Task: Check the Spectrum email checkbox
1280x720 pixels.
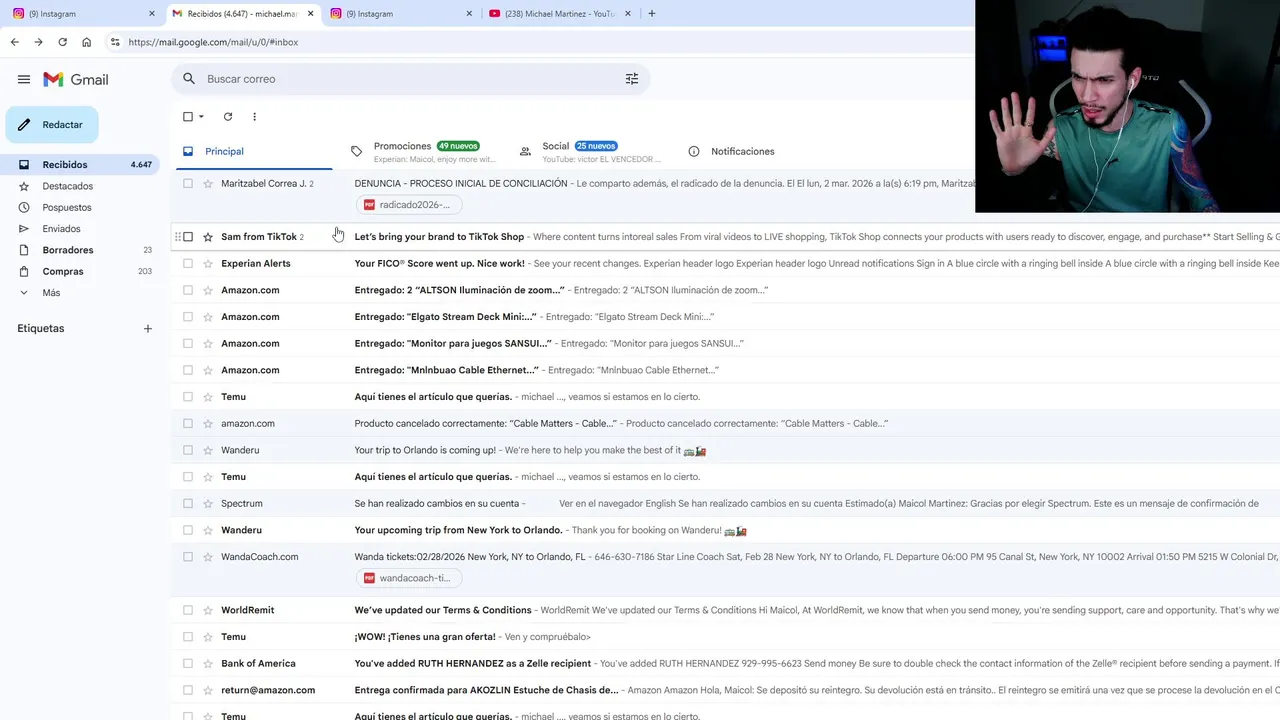Action: click(x=187, y=504)
